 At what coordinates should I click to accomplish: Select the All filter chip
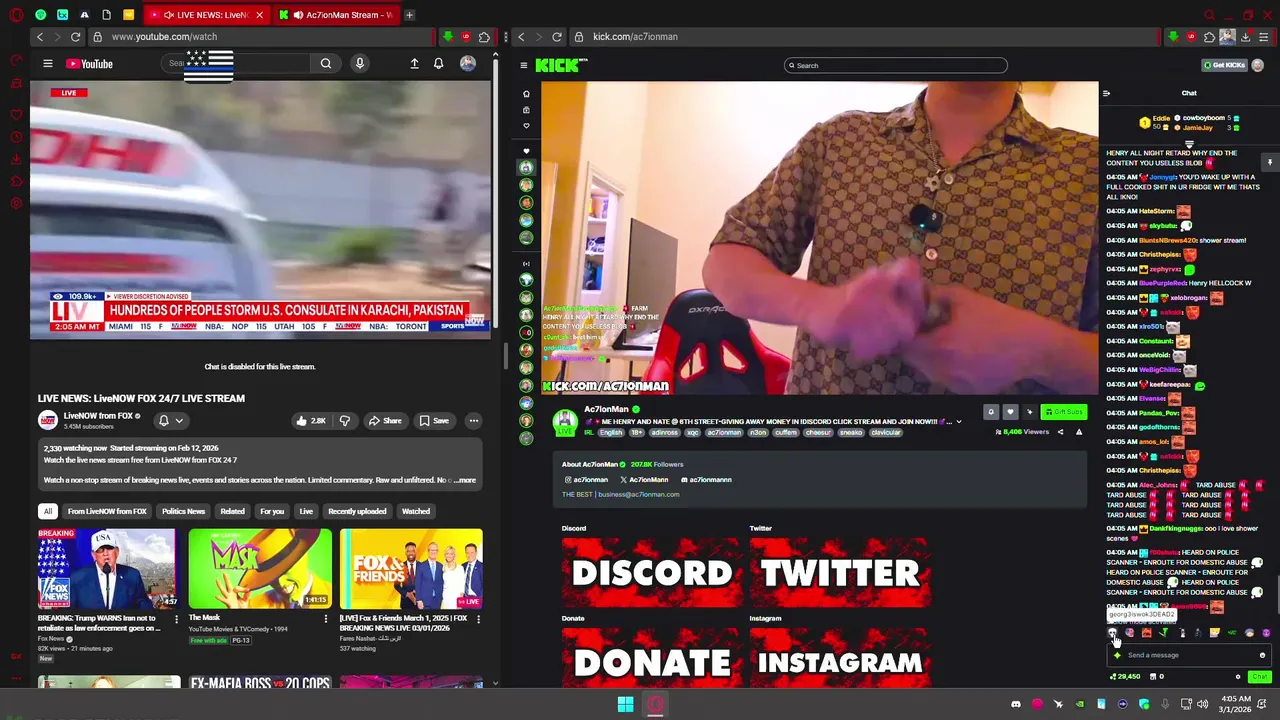47,512
